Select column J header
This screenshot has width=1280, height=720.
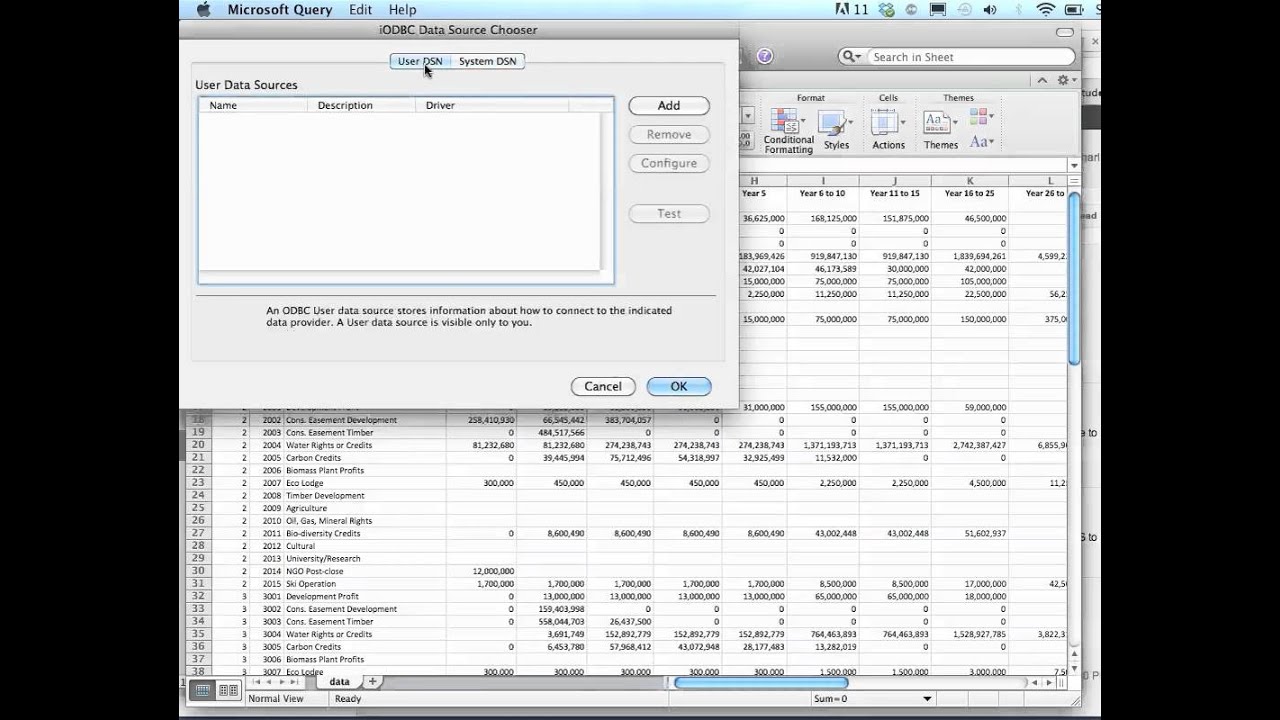pos(895,181)
